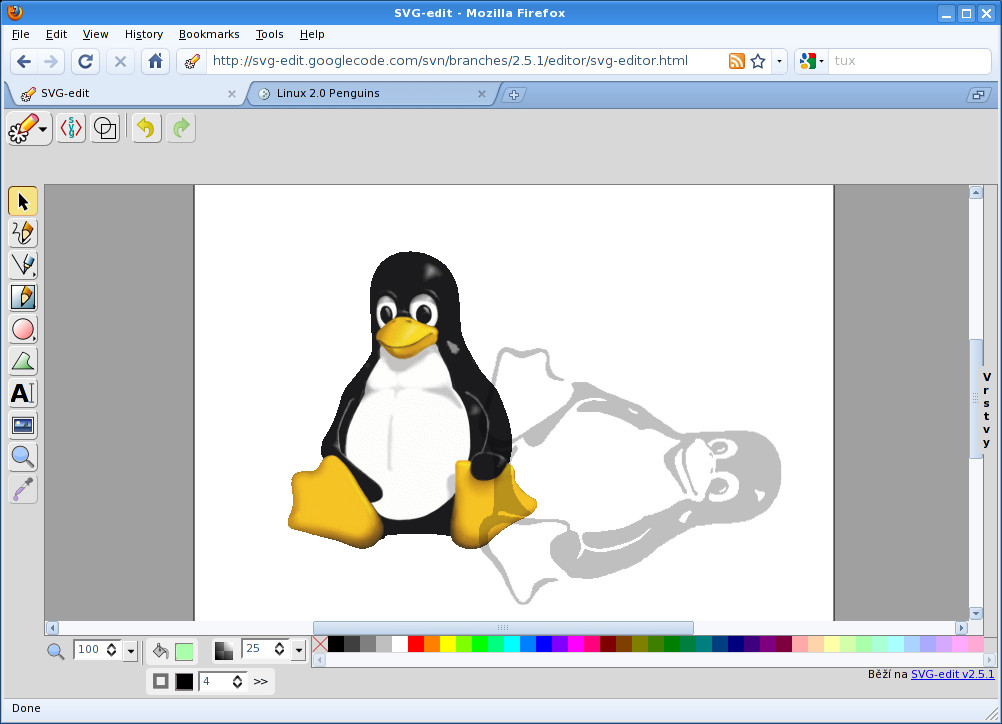Pick the Zoom tool in left toolbar
This screenshot has width=1002, height=724.
[x=23, y=457]
